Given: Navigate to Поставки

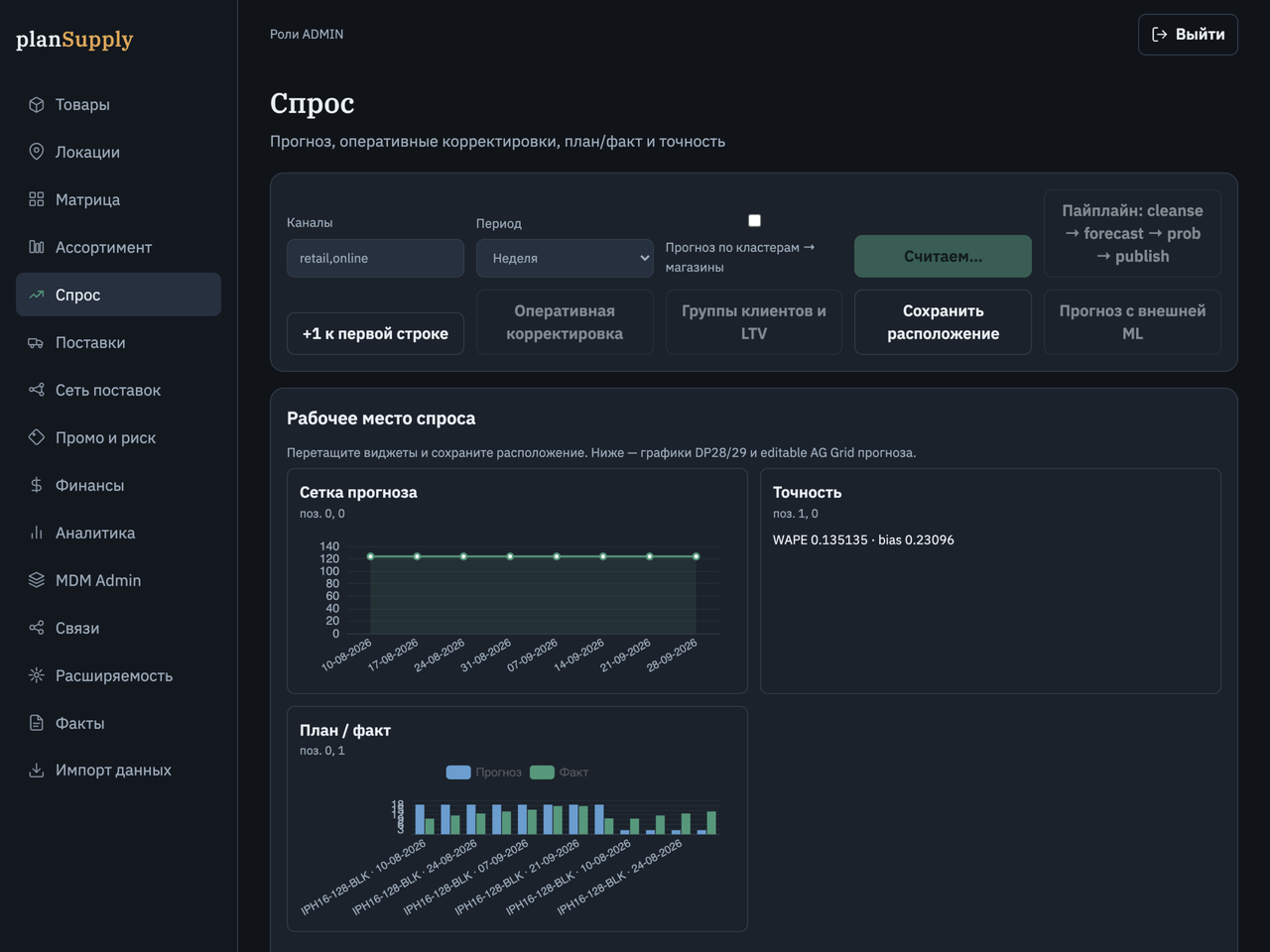Looking at the screenshot, I should point(118,342).
